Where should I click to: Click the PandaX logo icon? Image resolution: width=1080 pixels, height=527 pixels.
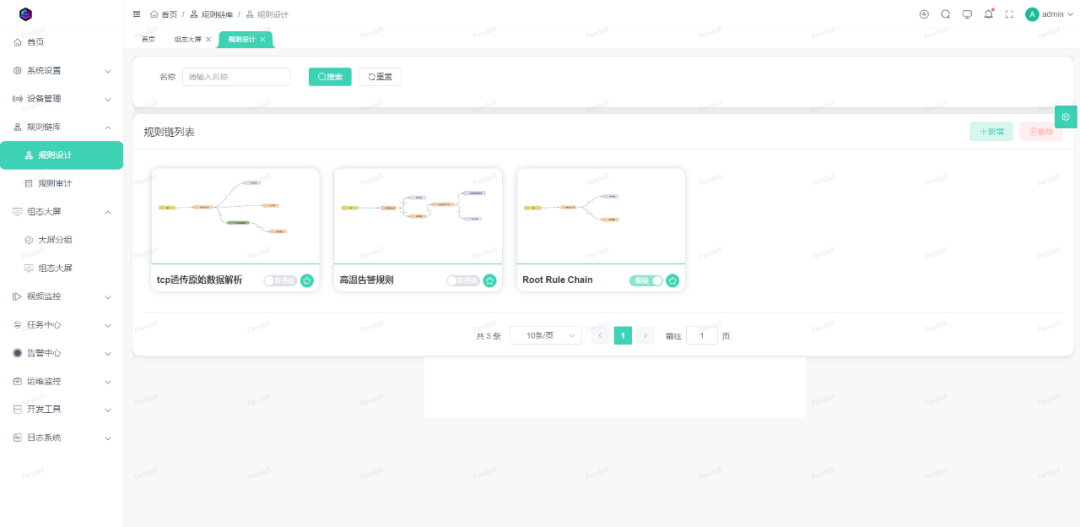click(x=25, y=14)
